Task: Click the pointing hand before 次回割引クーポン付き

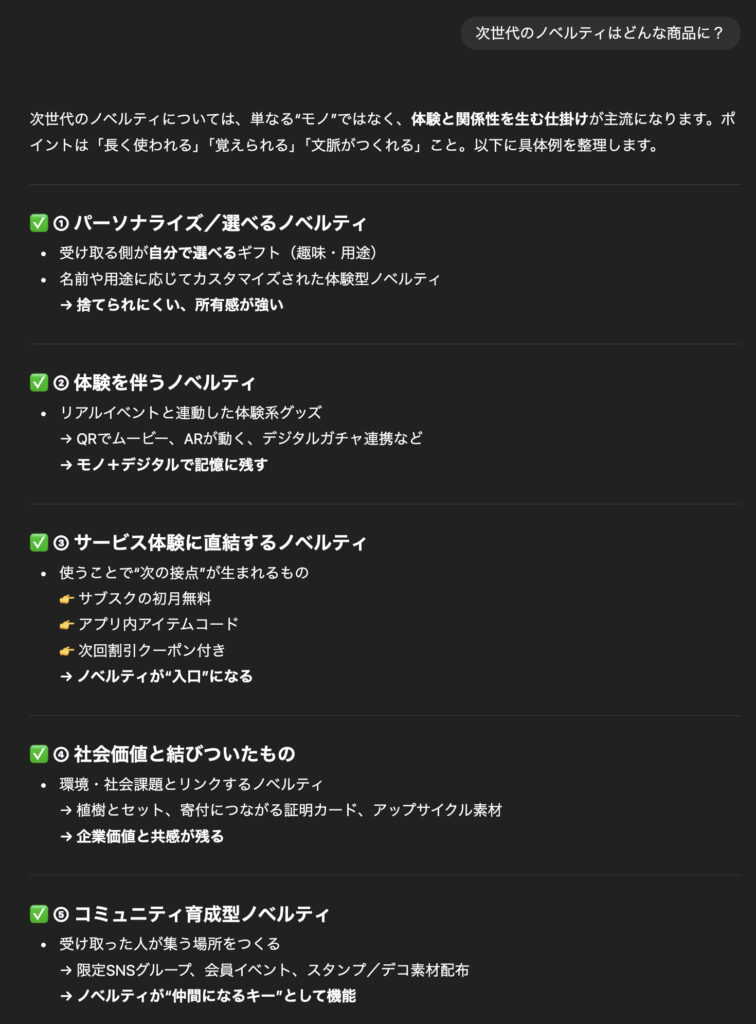Action: coord(67,650)
